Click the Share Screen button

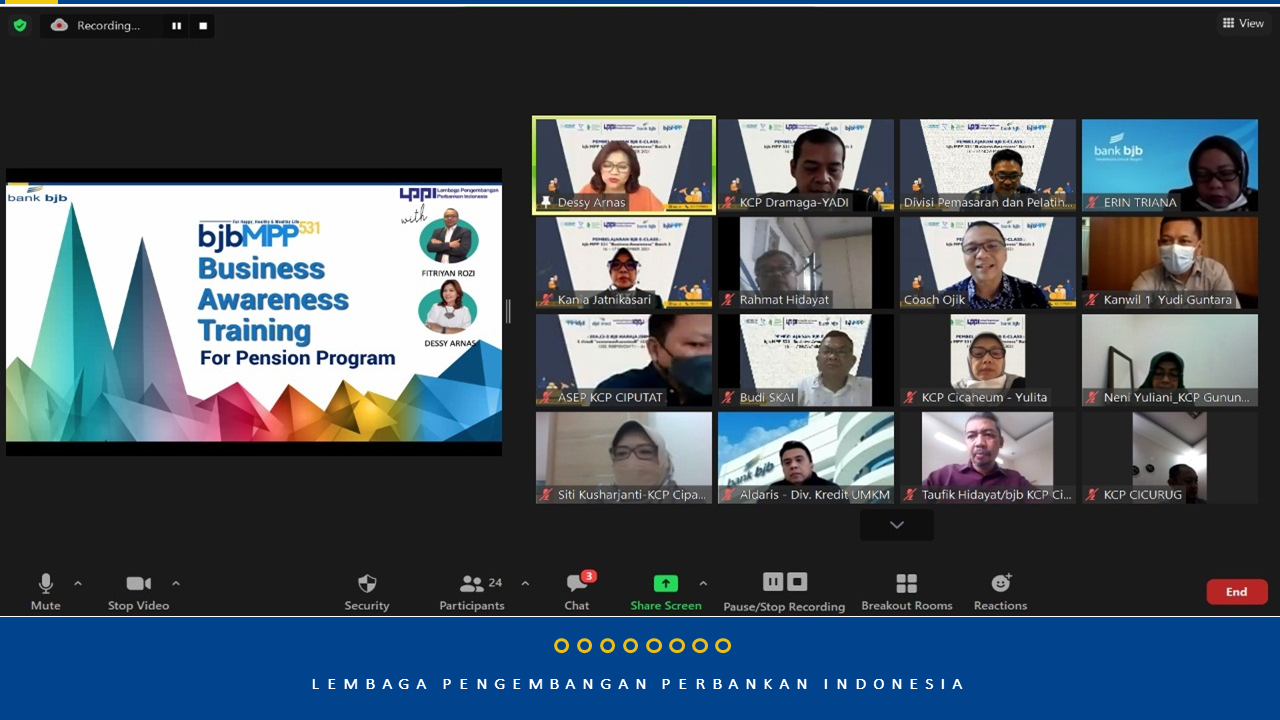click(666, 592)
